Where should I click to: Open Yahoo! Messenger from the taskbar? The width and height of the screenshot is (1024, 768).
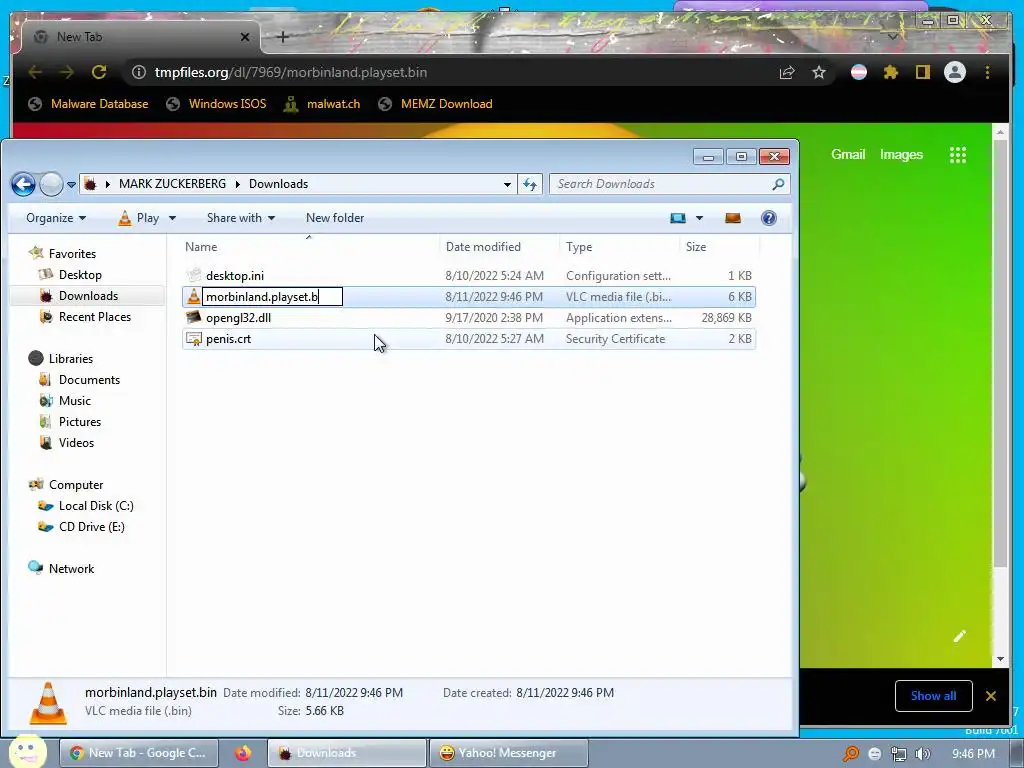point(509,753)
